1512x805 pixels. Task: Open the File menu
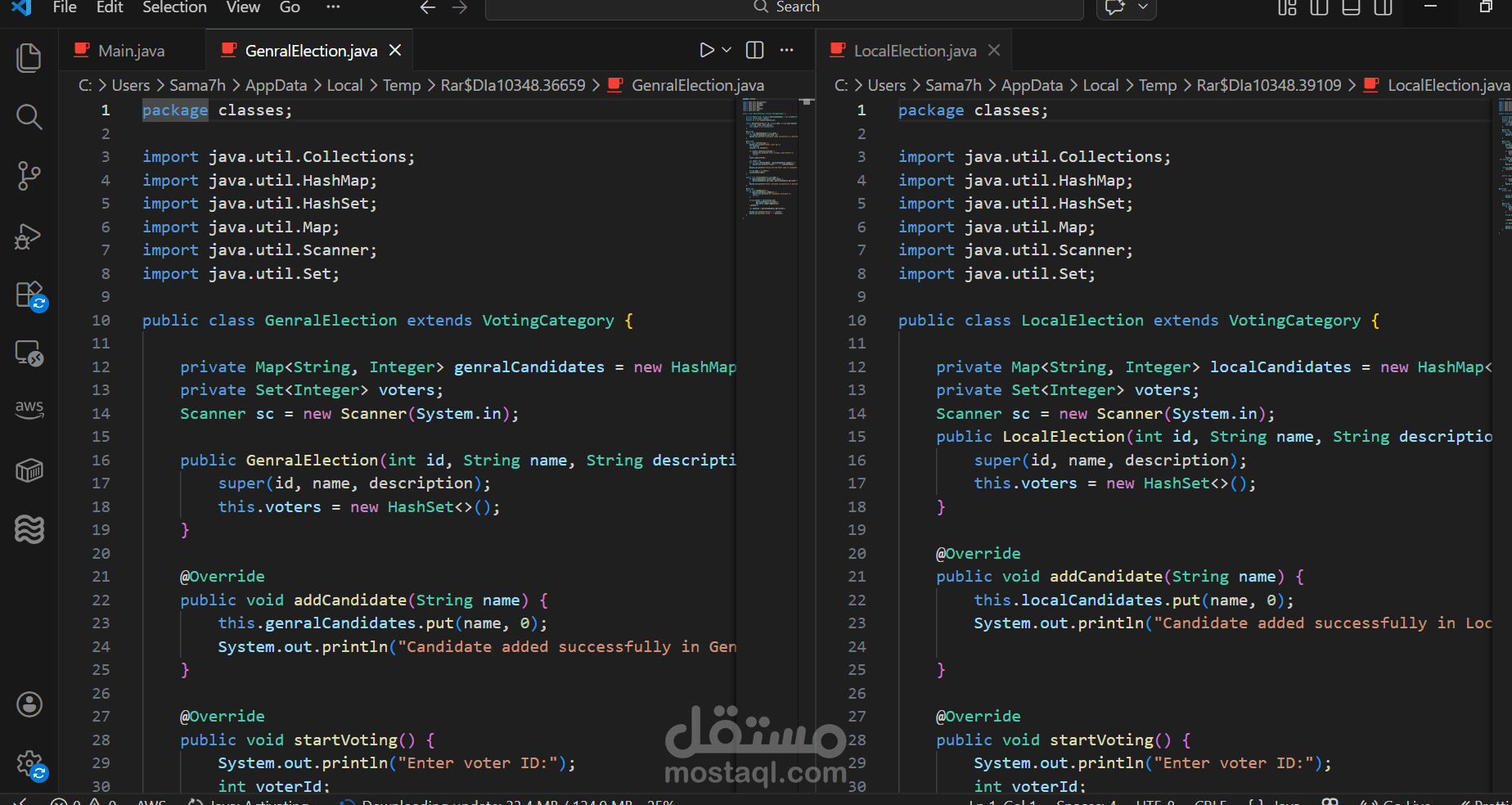point(65,7)
